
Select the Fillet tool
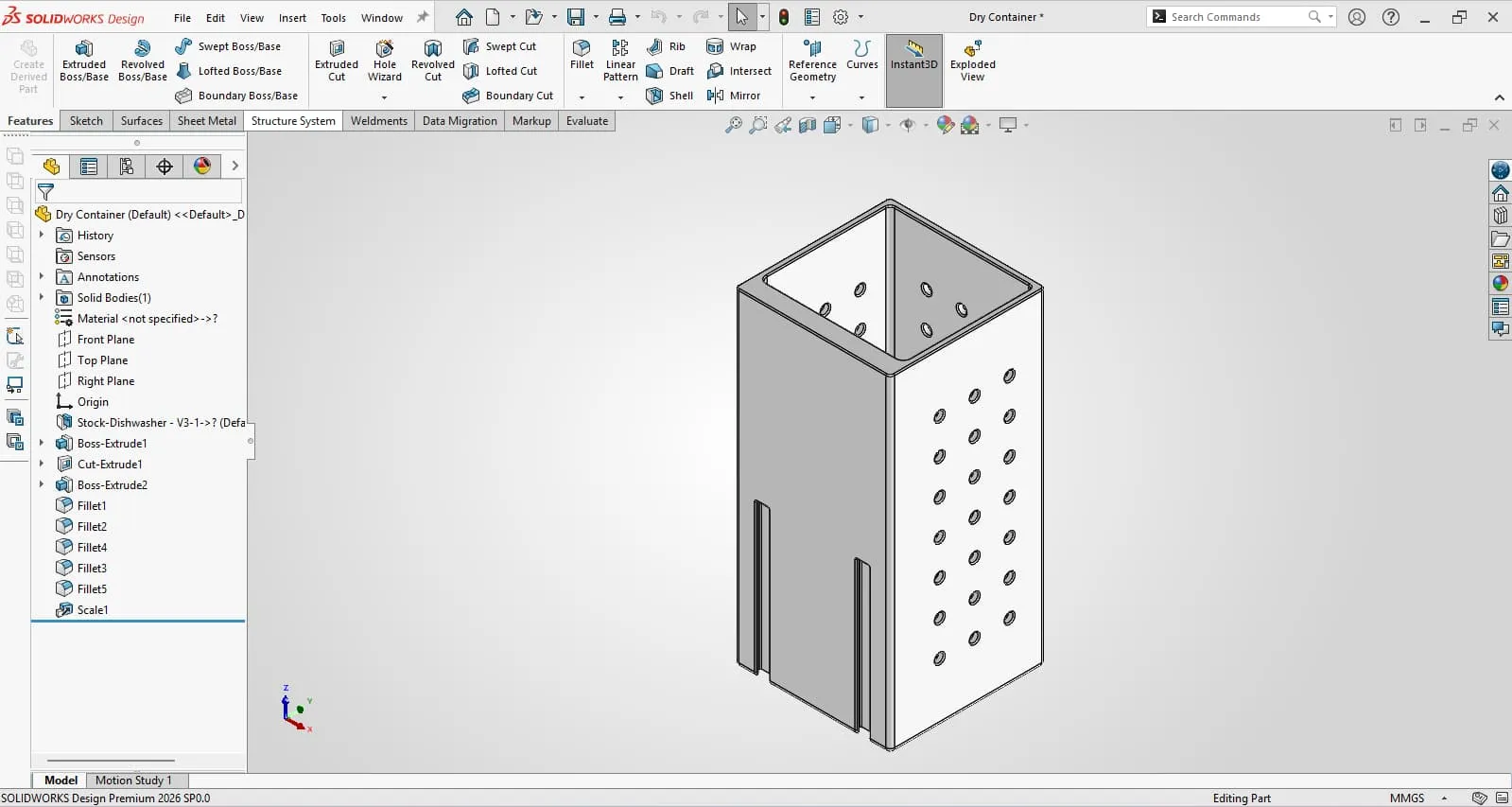click(x=582, y=55)
